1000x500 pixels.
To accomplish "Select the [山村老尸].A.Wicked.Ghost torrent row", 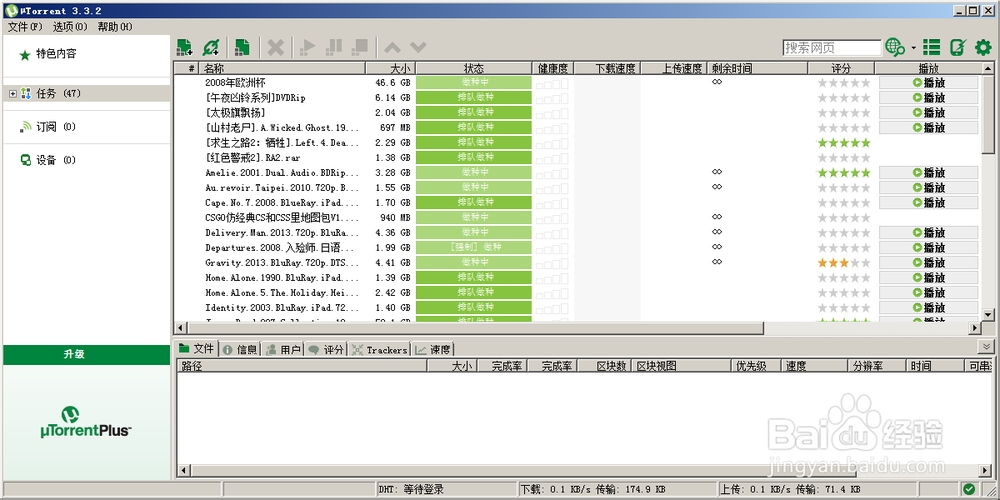I will 577,128.
